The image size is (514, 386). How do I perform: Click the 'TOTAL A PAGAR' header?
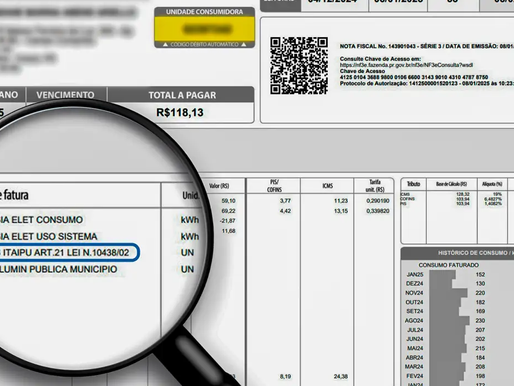pyautogui.click(x=182, y=95)
